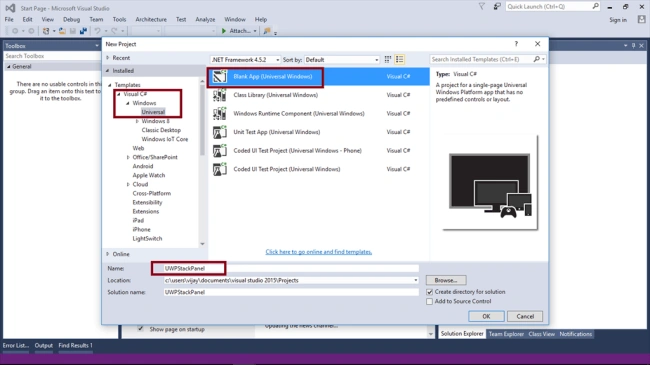Select the Android template category

pos(143,166)
